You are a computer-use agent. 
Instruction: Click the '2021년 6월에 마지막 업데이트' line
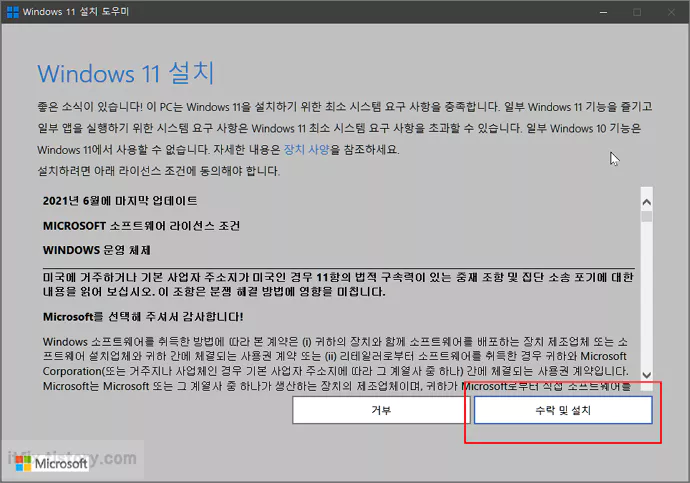point(120,201)
